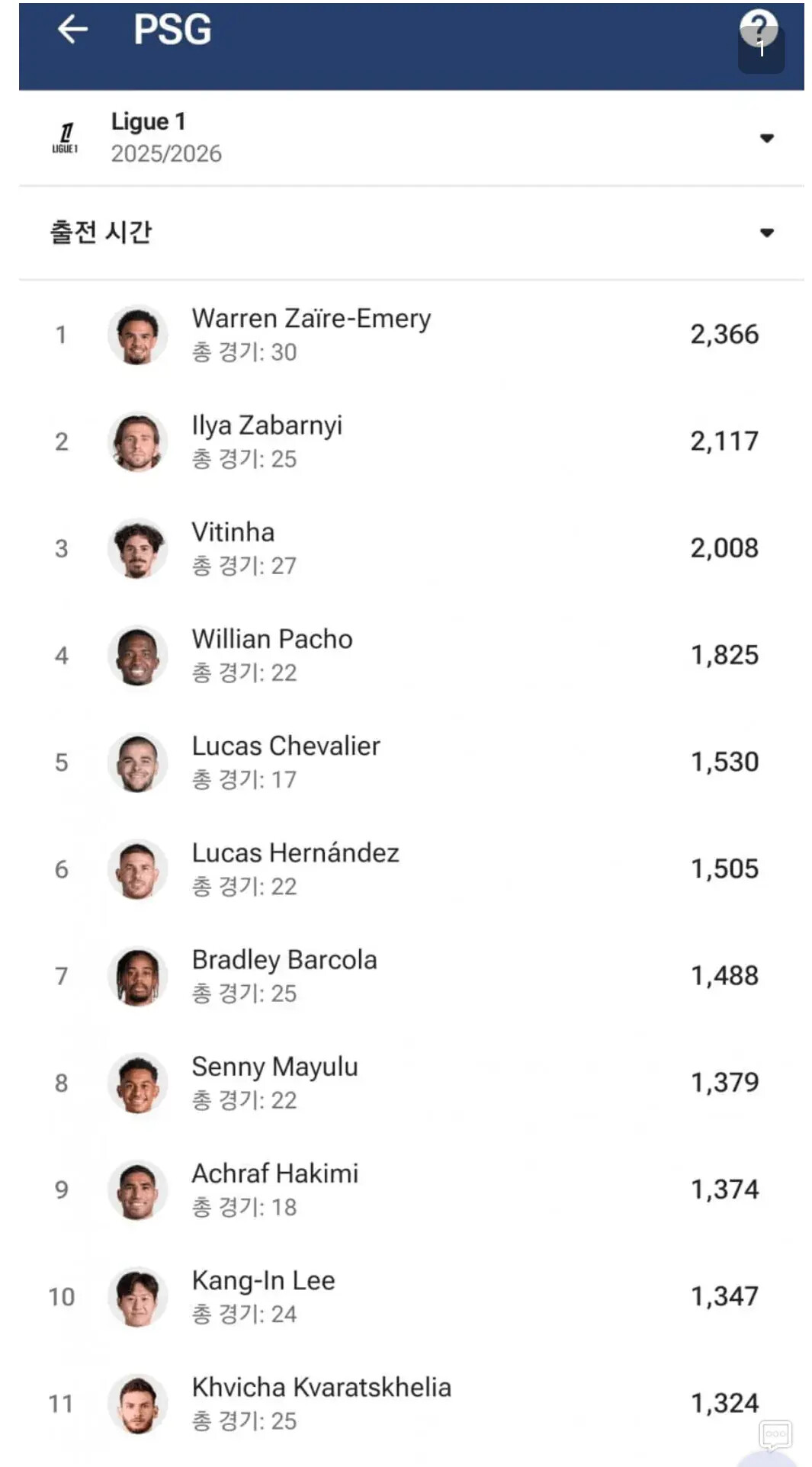Select Lucas Chevalier's name

[286, 746]
